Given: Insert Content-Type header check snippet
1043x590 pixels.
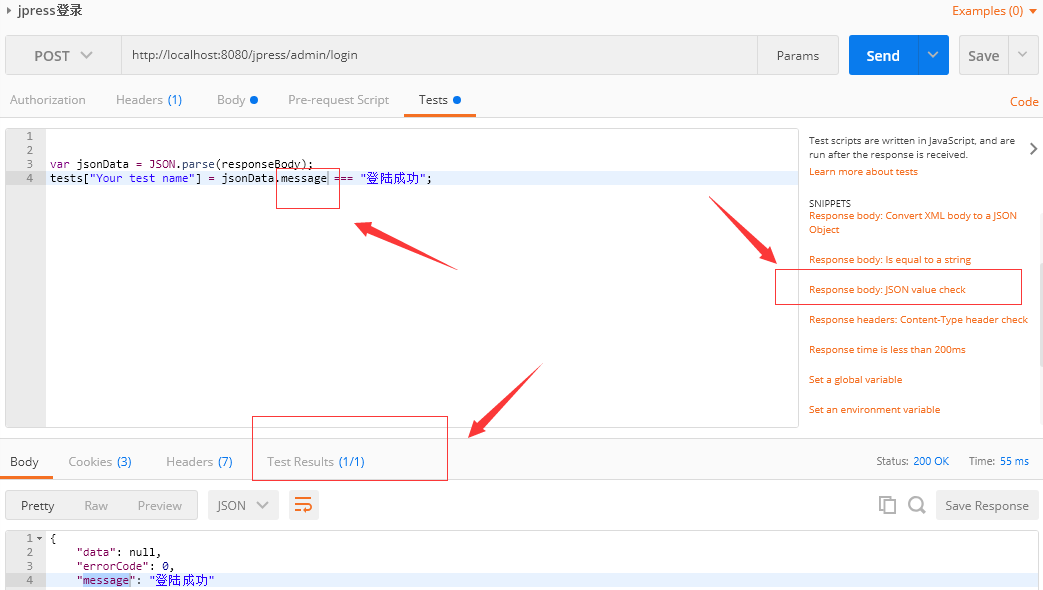Looking at the screenshot, I should 918,319.
